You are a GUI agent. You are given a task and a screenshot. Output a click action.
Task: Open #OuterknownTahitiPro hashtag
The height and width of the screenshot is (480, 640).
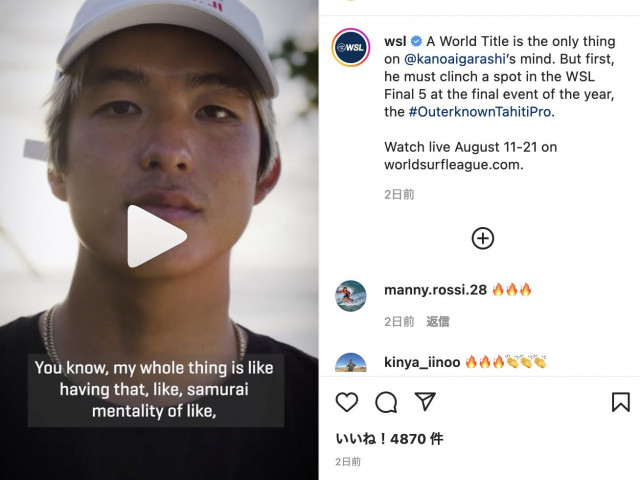coord(480,112)
